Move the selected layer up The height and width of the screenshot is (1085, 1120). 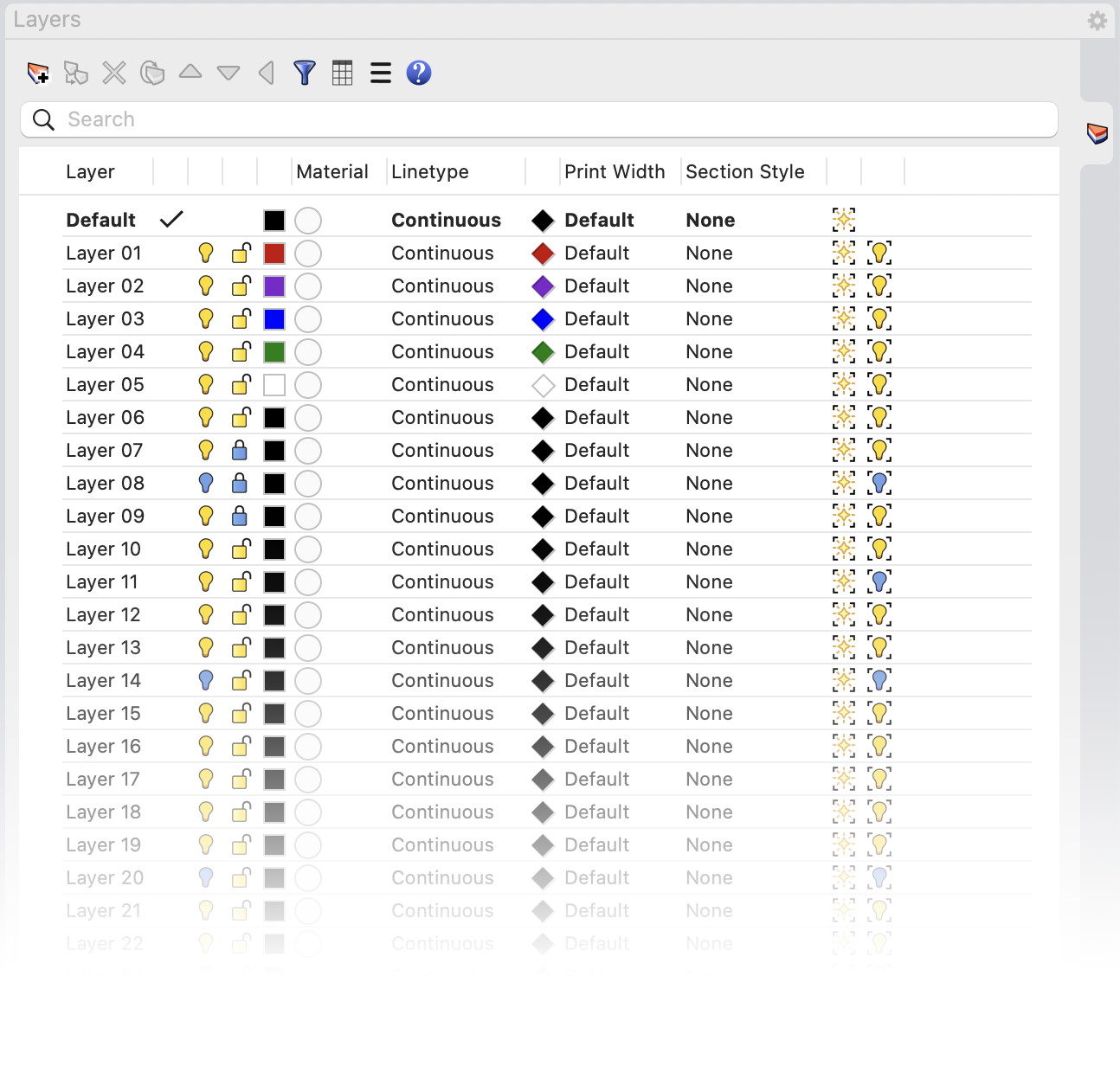[190, 74]
